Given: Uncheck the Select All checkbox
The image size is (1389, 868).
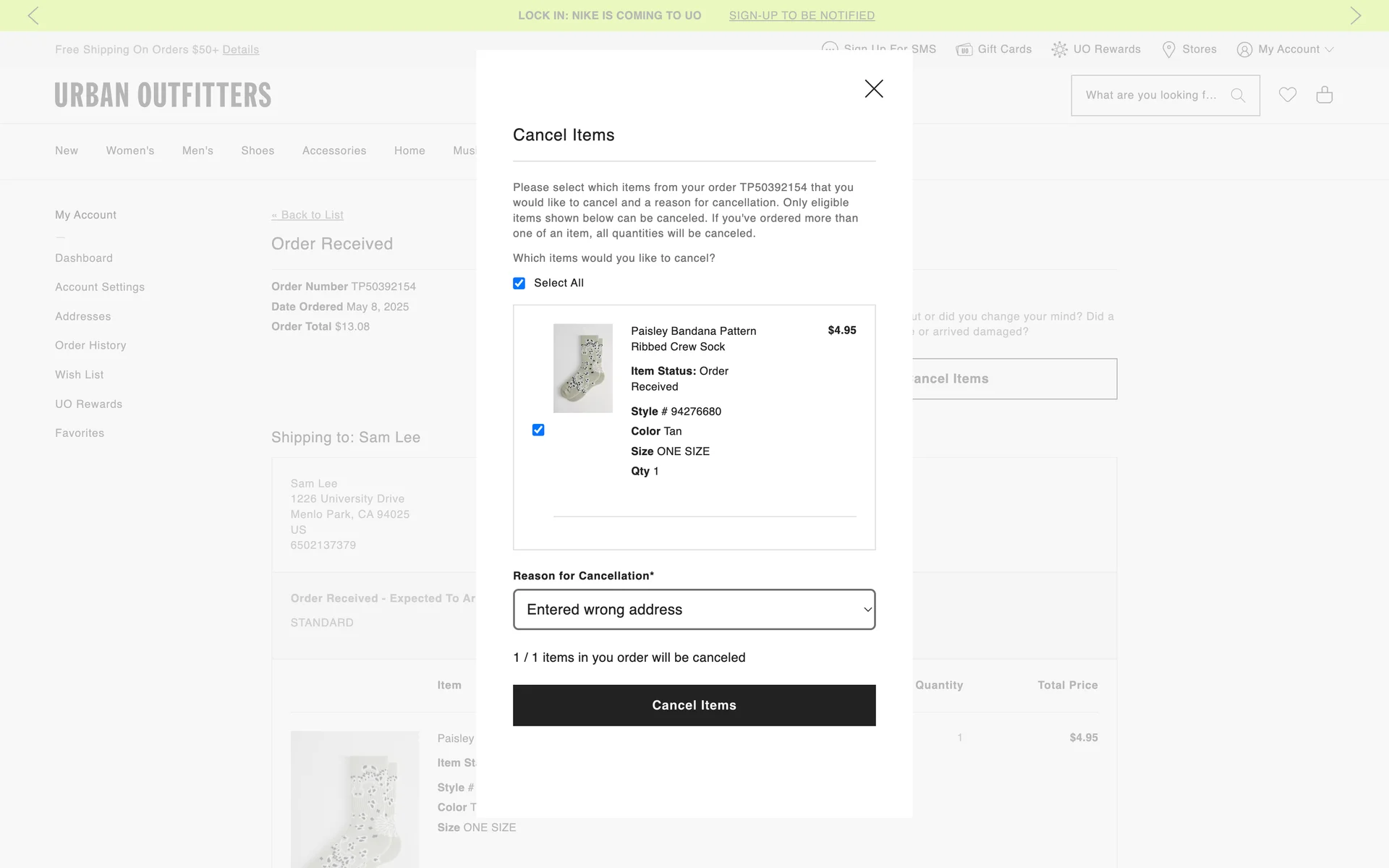Looking at the screenshot, I should pyautogui.click(x=519, y=284).
